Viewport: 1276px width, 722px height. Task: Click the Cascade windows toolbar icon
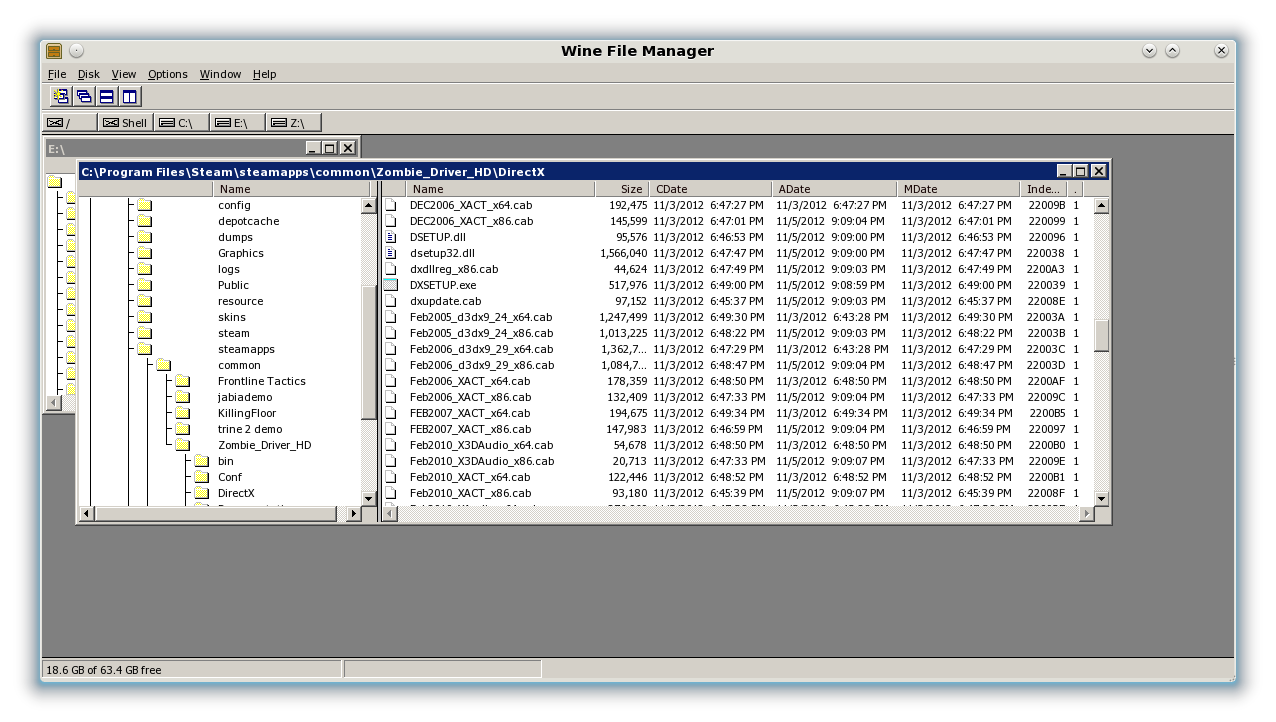pos(84,96)
